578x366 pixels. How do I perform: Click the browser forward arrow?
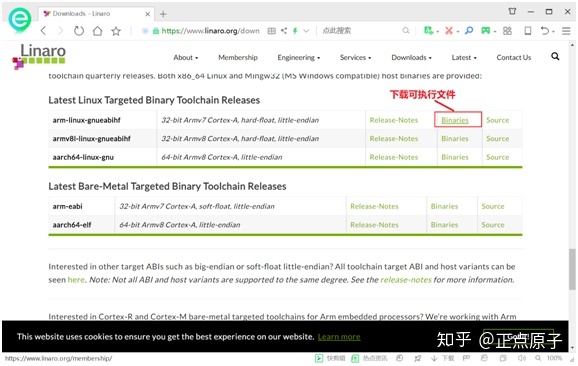pyautogui.click(x=60, y=31)
